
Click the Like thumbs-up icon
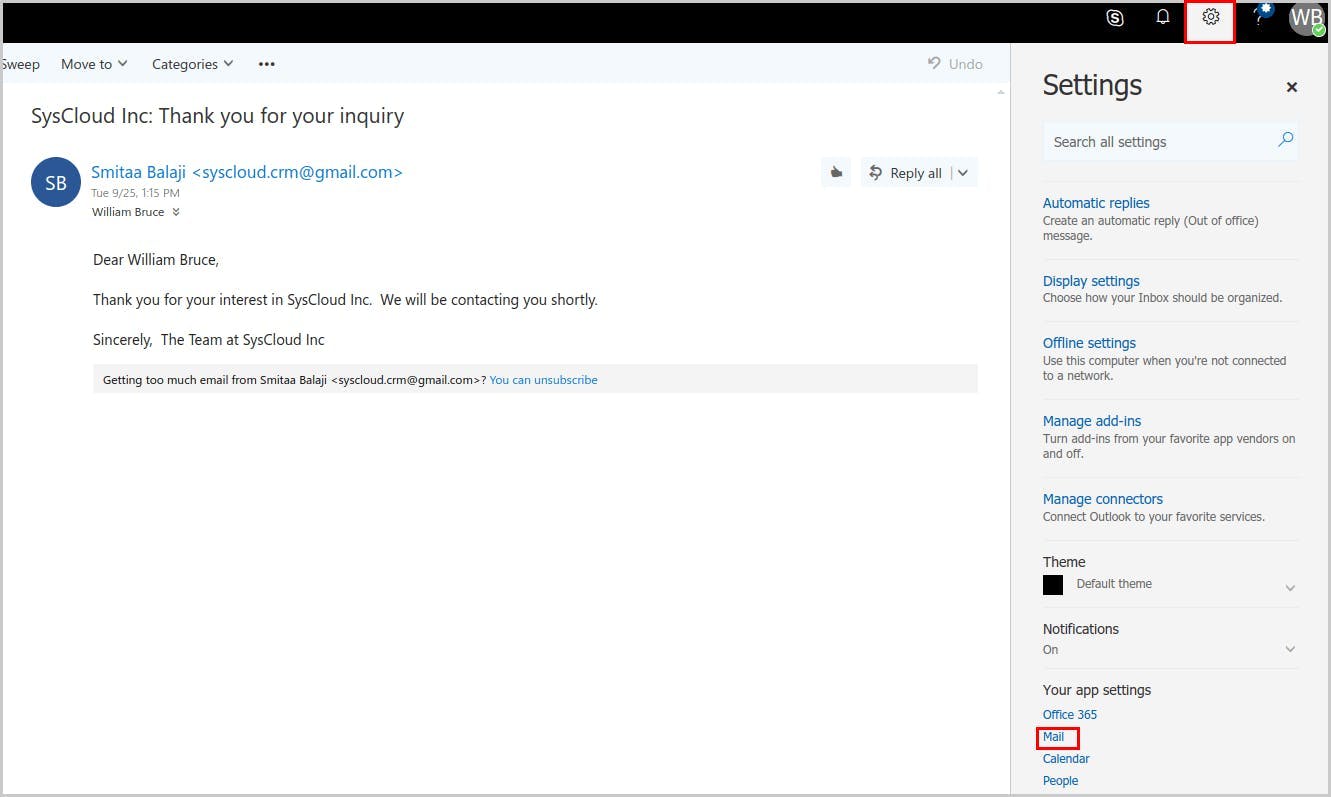pyautogui.click(x=836, y=172)
